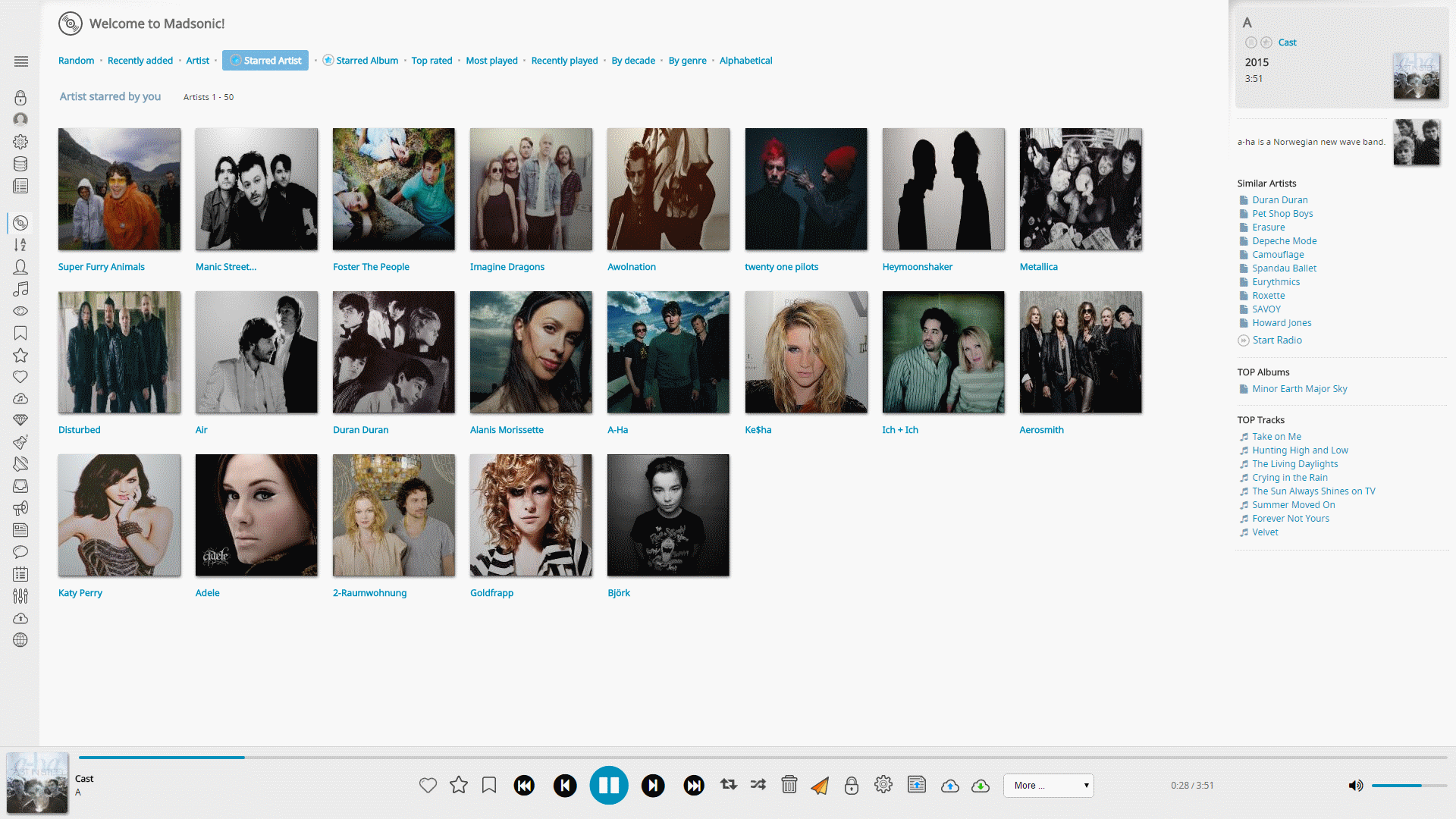
Task: Toggle star on the playing track
Action: pos(459,785)
